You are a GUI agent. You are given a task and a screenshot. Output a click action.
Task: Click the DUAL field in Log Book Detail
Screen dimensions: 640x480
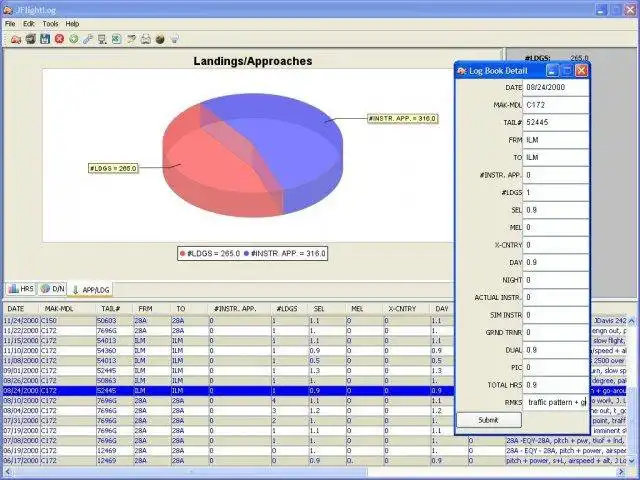pyautogui.click(x=556, y=350)
